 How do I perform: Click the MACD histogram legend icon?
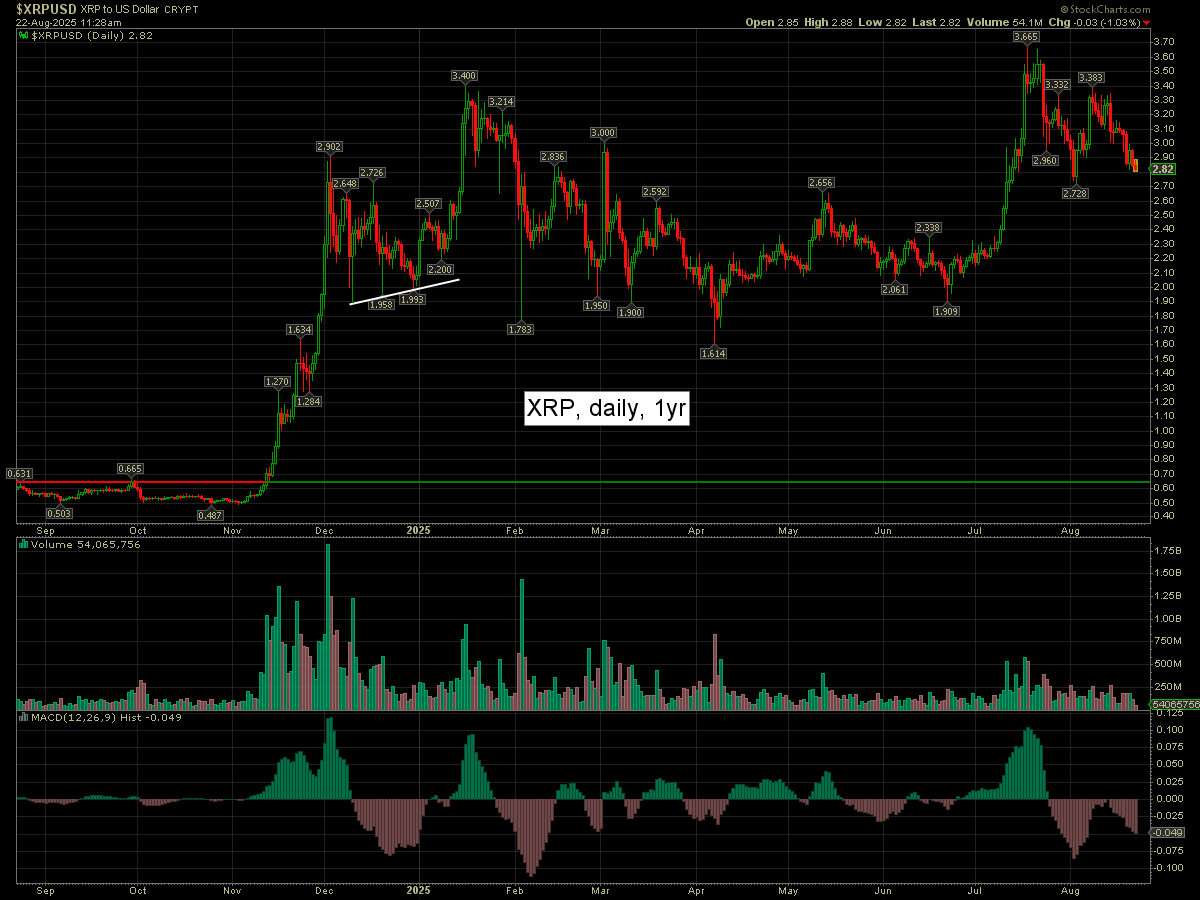(x=24, y=717)
